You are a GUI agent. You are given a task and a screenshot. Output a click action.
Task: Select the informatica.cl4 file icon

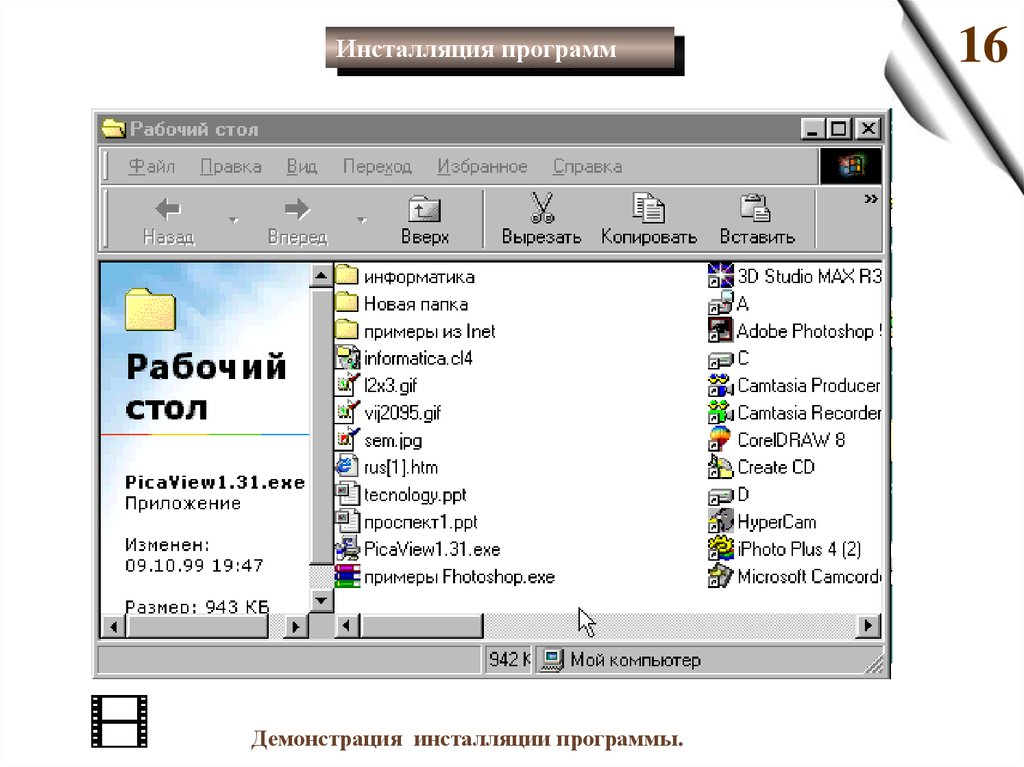347,358
